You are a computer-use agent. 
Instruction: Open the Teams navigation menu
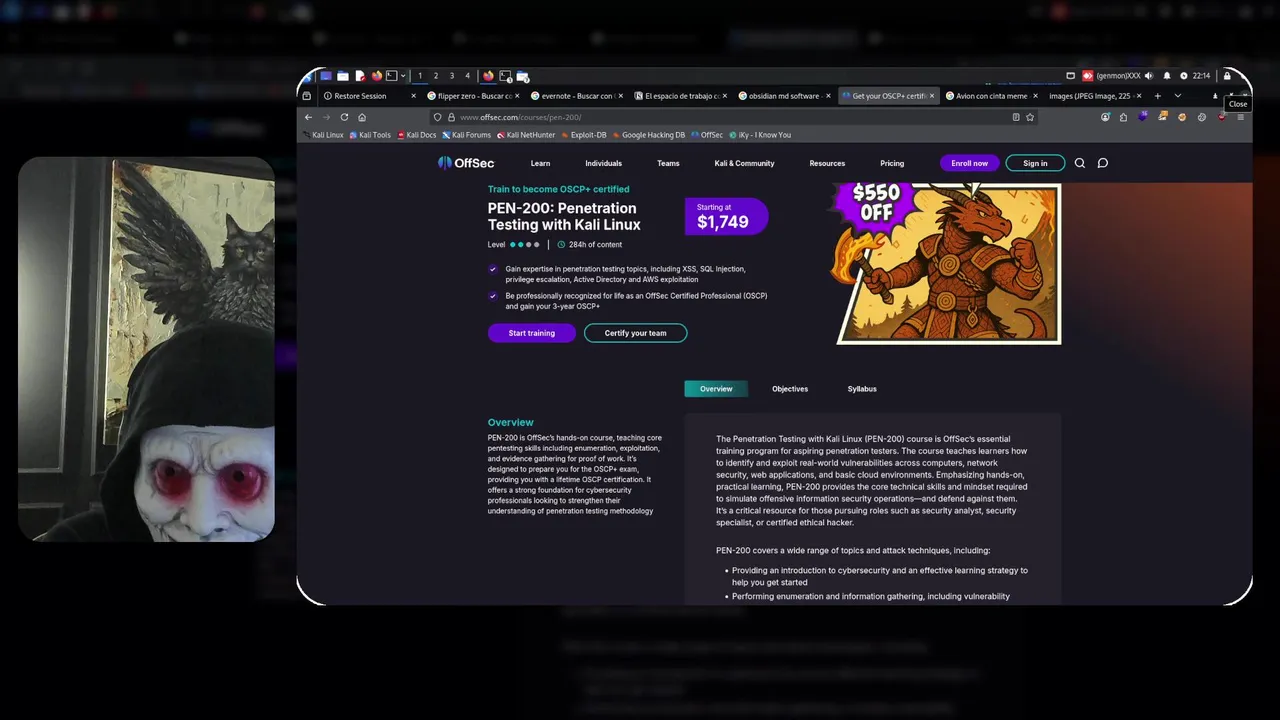(x=668, y=163)
